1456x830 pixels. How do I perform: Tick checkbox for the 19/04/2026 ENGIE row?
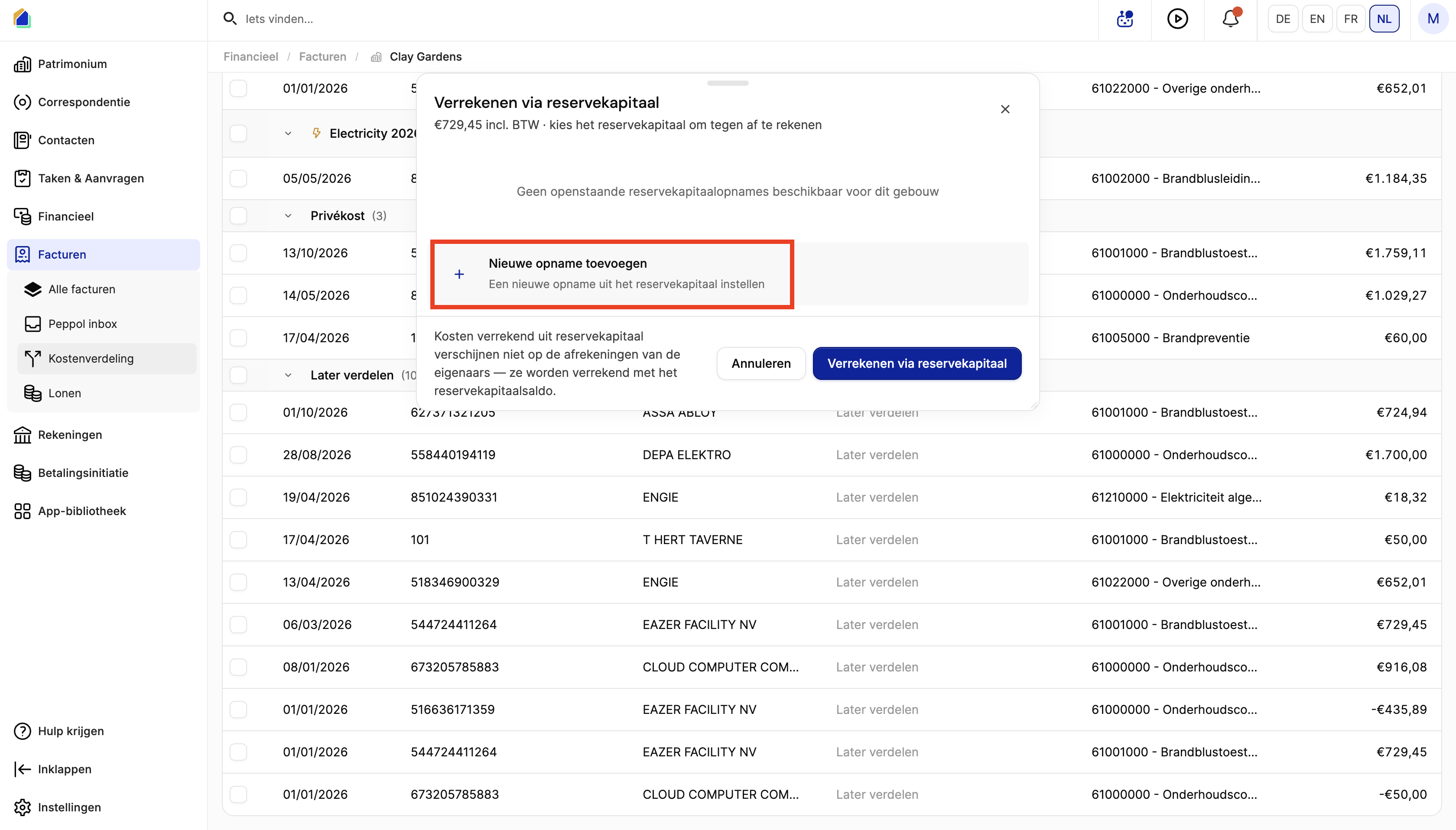pyautogui.click(x=238, y=497)
